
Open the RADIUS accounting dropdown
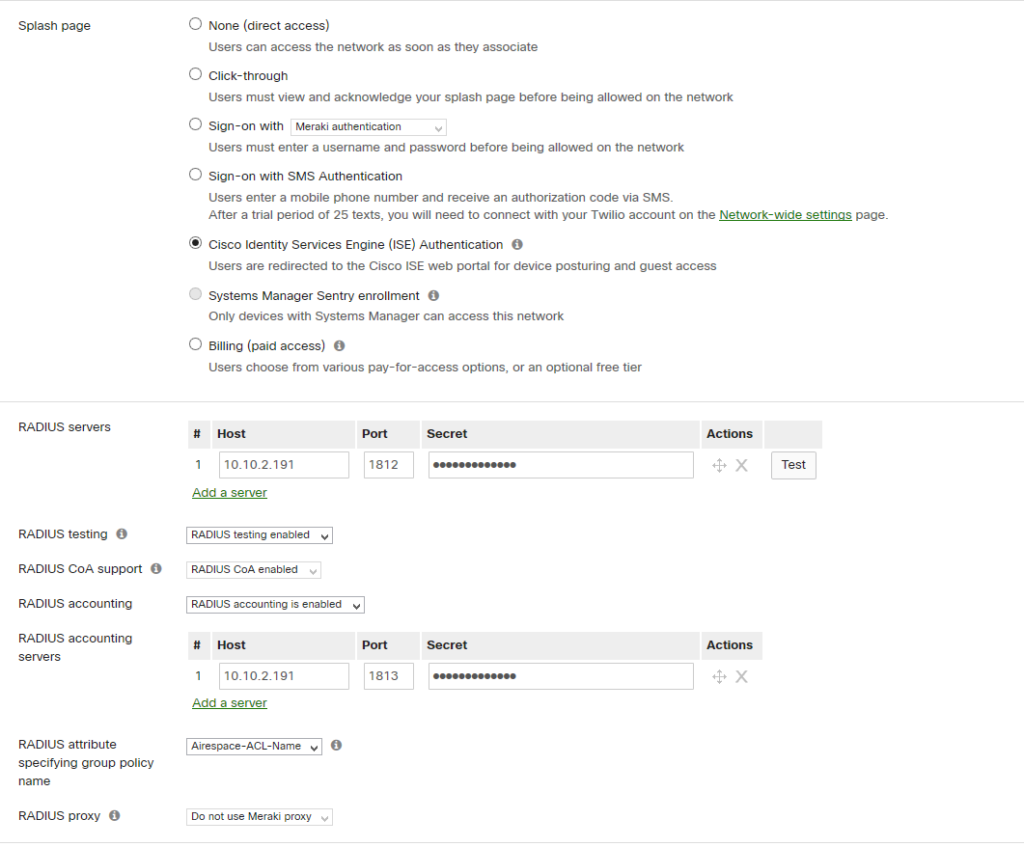point(274,604)
